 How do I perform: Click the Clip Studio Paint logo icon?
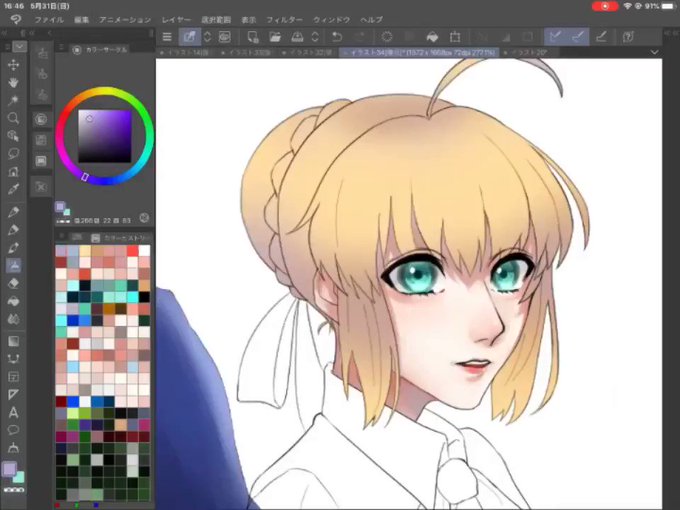point(16,20)
